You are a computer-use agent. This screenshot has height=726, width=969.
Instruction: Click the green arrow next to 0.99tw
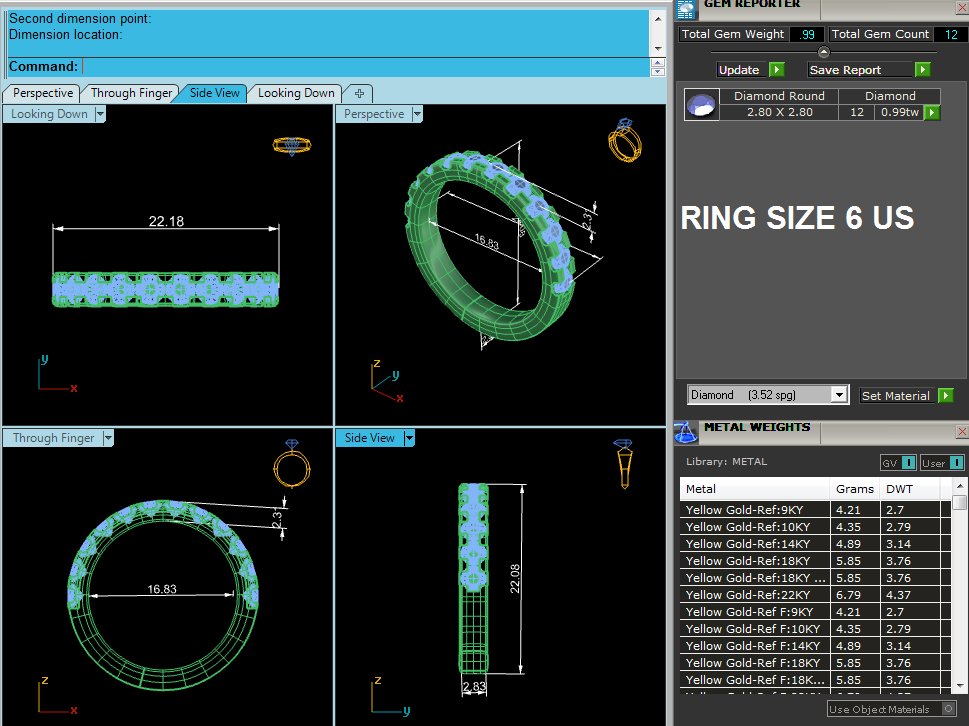click(x=932, y=112)
